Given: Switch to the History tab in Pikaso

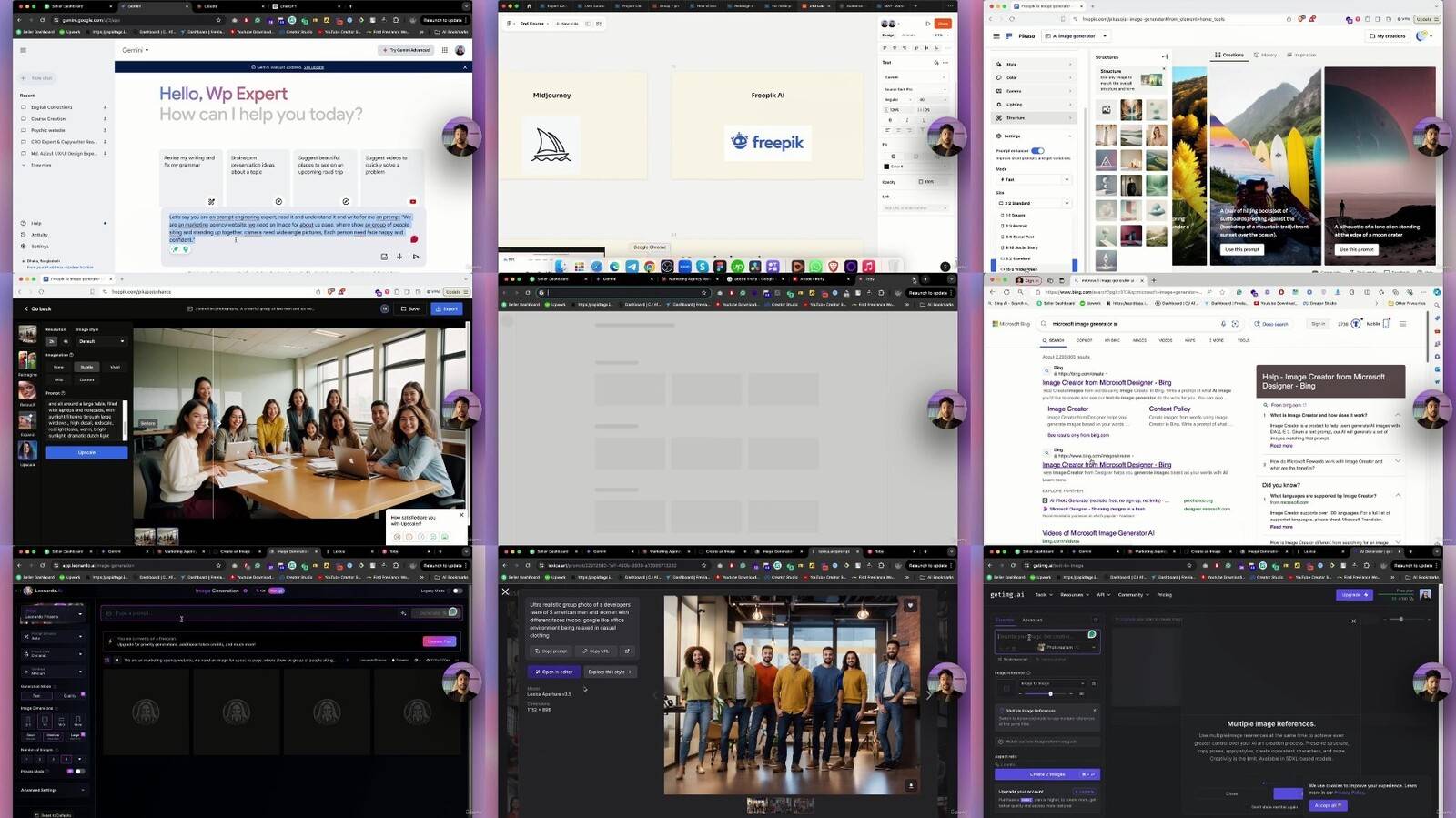Looking at the screenshot, I should [x=1265, y=55].
